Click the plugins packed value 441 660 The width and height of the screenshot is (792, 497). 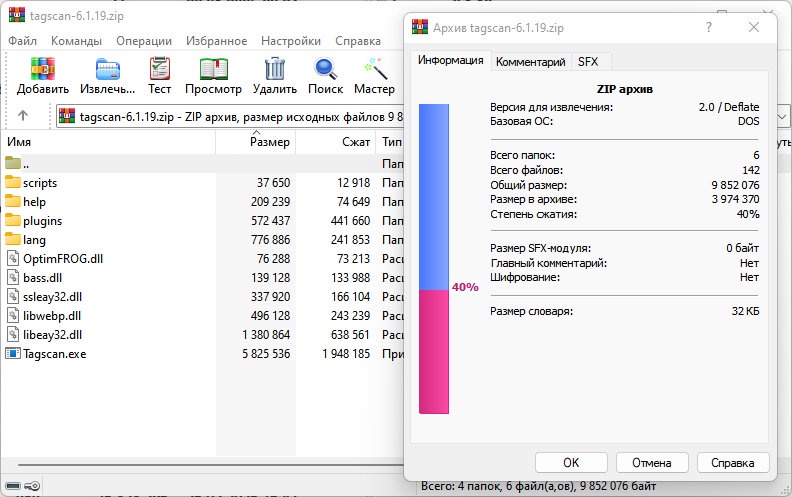(x=351, y=220)
